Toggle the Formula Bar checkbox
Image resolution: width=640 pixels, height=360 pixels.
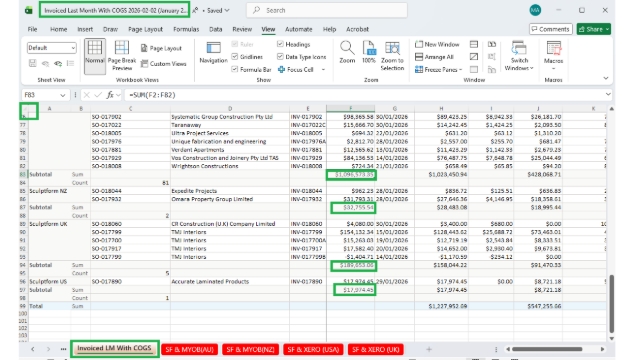coord(235,69)
